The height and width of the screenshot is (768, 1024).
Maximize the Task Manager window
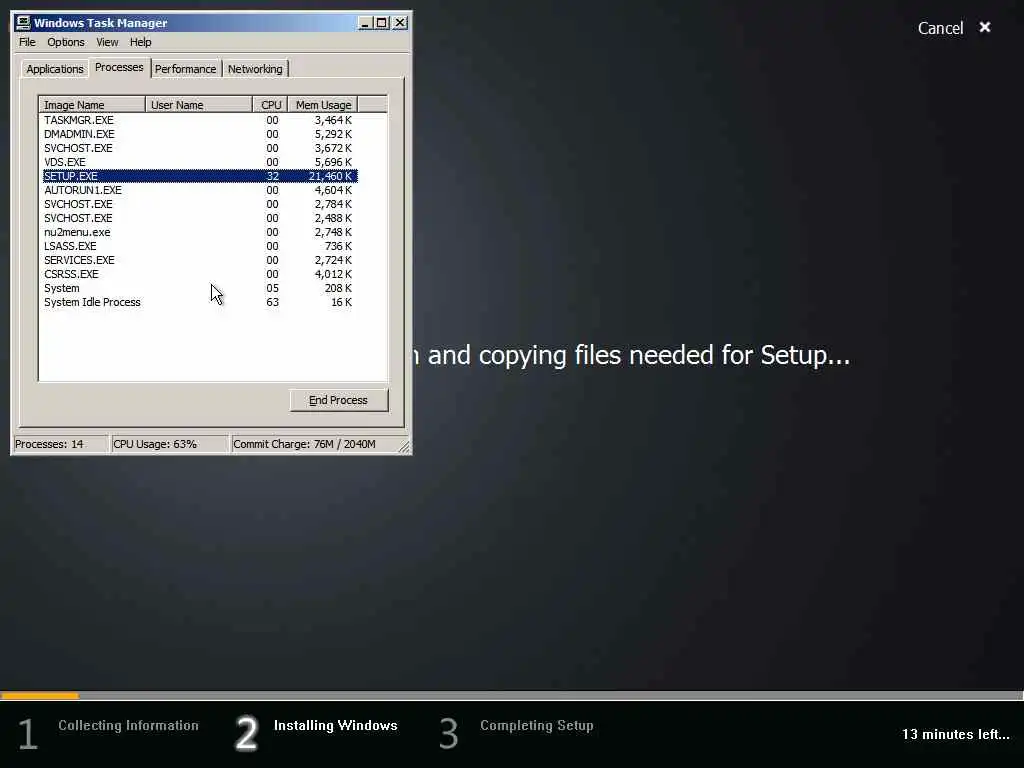click(x=381, y=23)
